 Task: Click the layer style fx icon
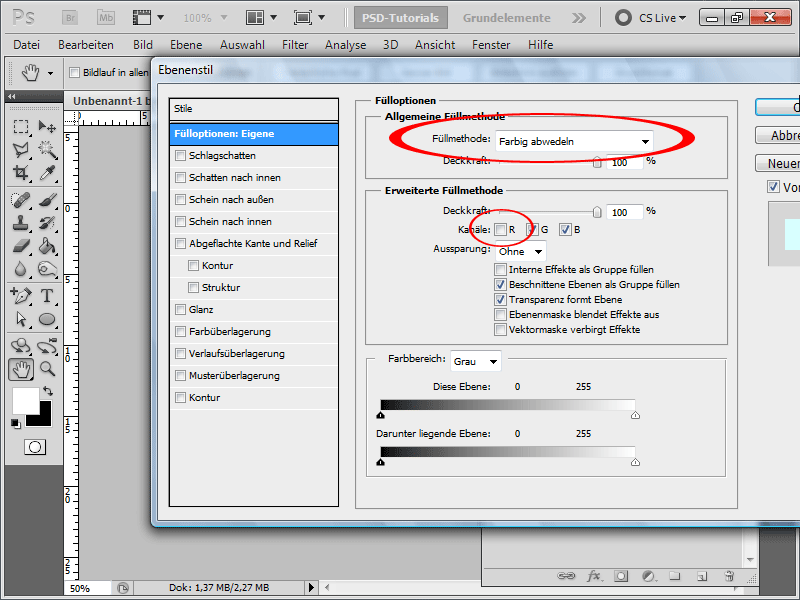[x=593, y=576]
